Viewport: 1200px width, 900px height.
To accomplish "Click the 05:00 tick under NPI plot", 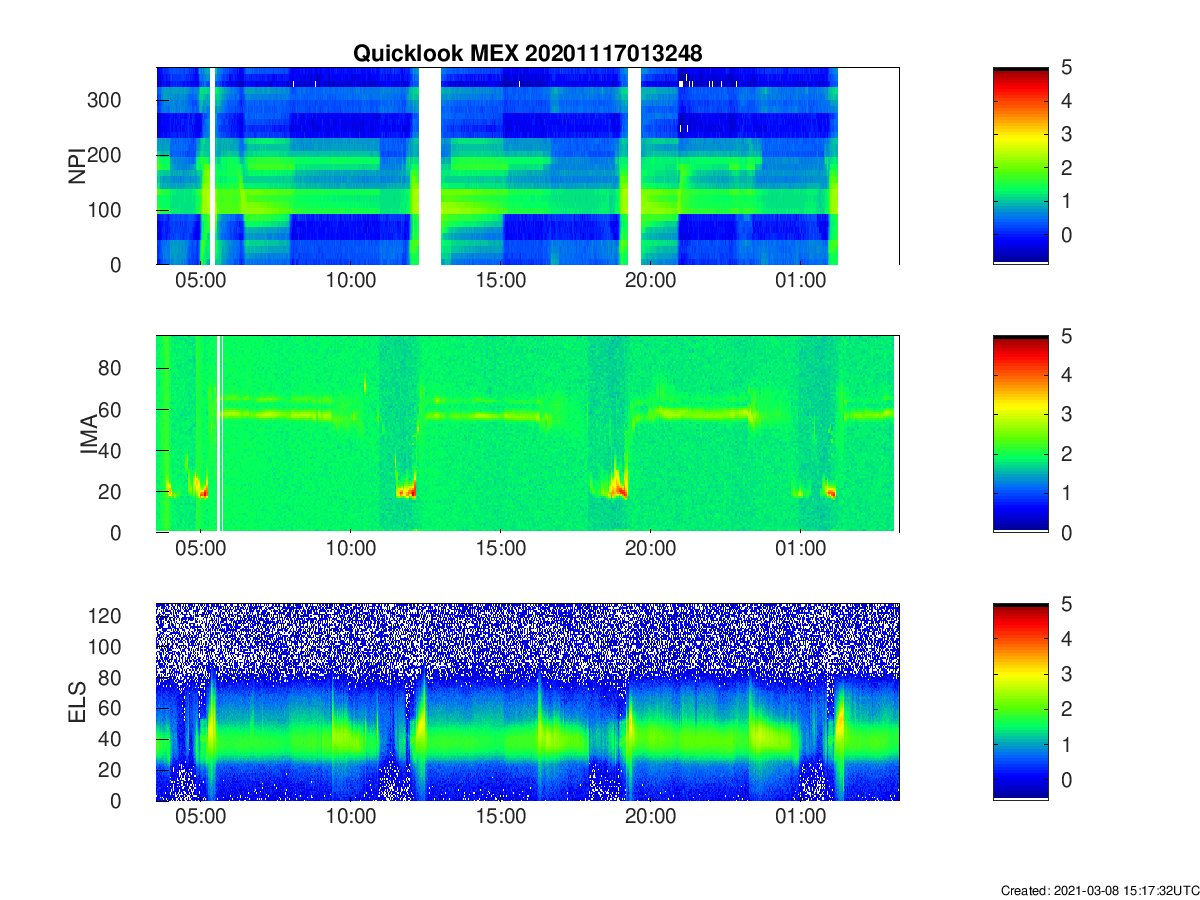I will [201, 281].
